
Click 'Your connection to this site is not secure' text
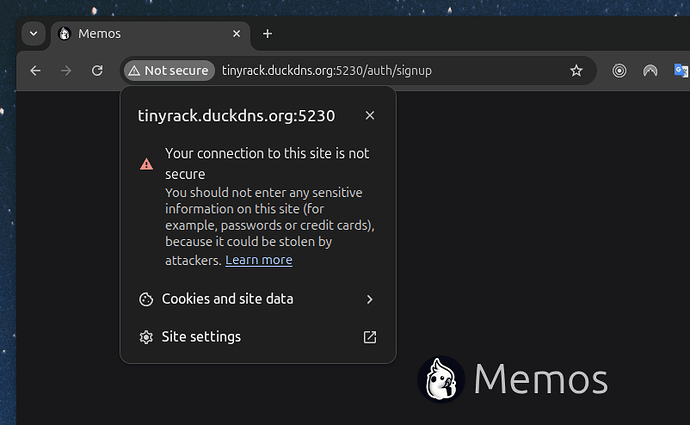(x=267, y=163)
